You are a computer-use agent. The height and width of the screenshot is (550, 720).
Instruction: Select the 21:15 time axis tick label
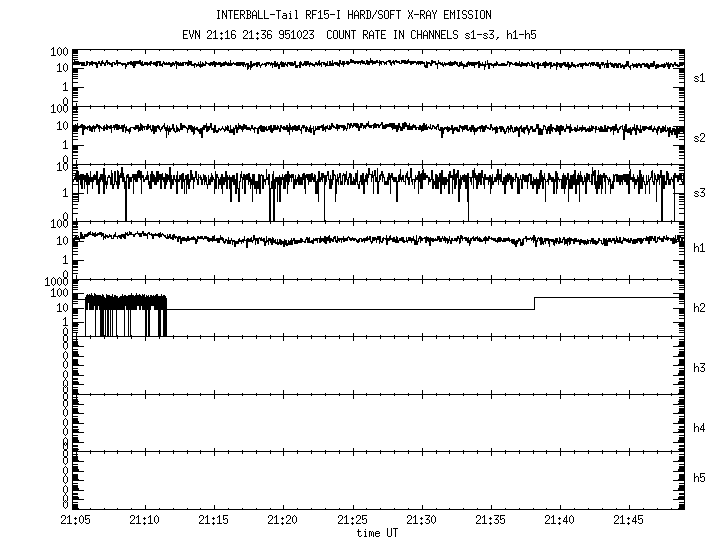point(214,520)
